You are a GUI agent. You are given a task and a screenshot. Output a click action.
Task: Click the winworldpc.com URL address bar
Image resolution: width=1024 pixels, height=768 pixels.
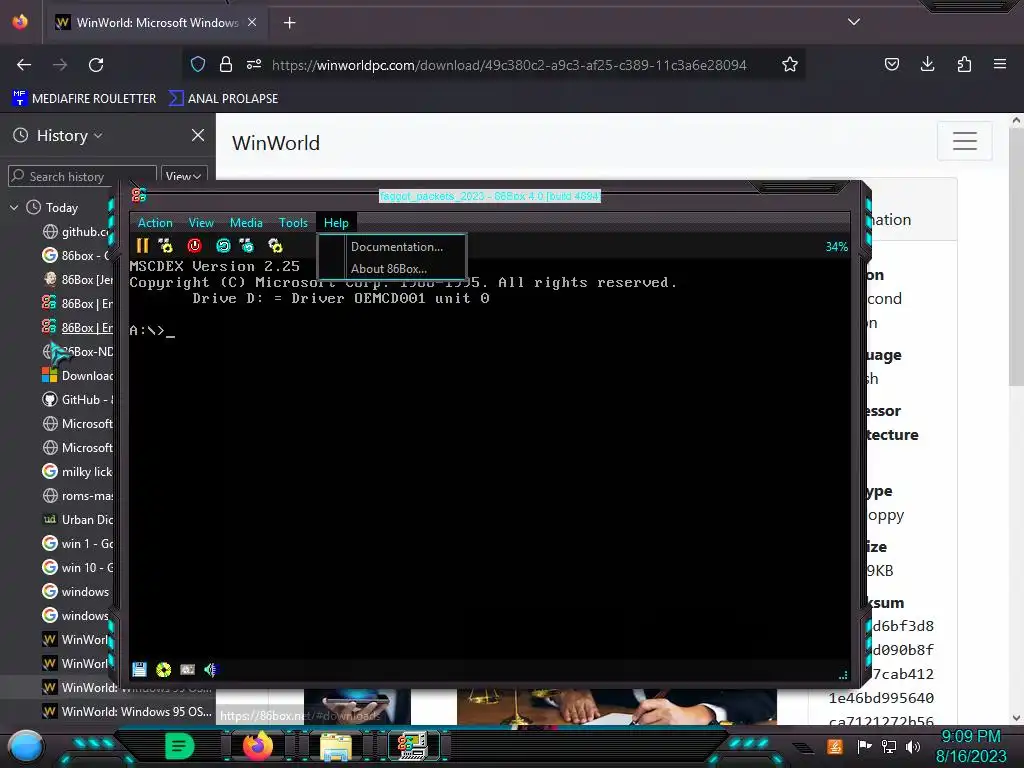[509, 65]
